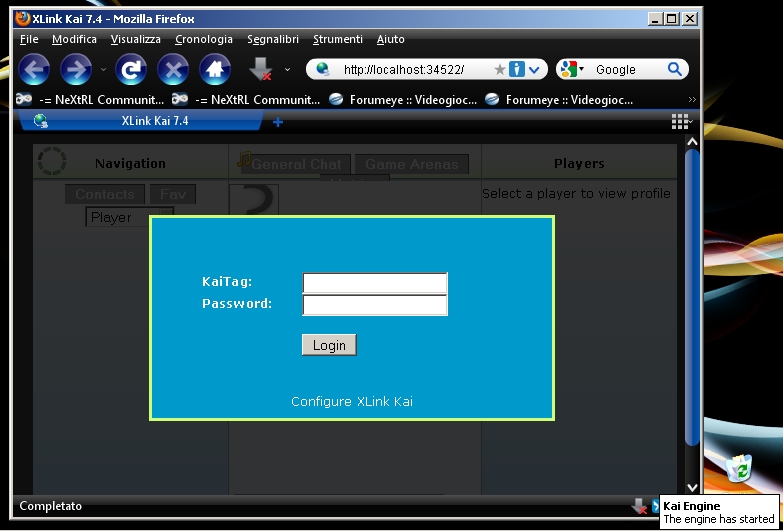Switch to the General Chat tab
783x532 pixels.
pyautogui.click(x=296, y=164)
